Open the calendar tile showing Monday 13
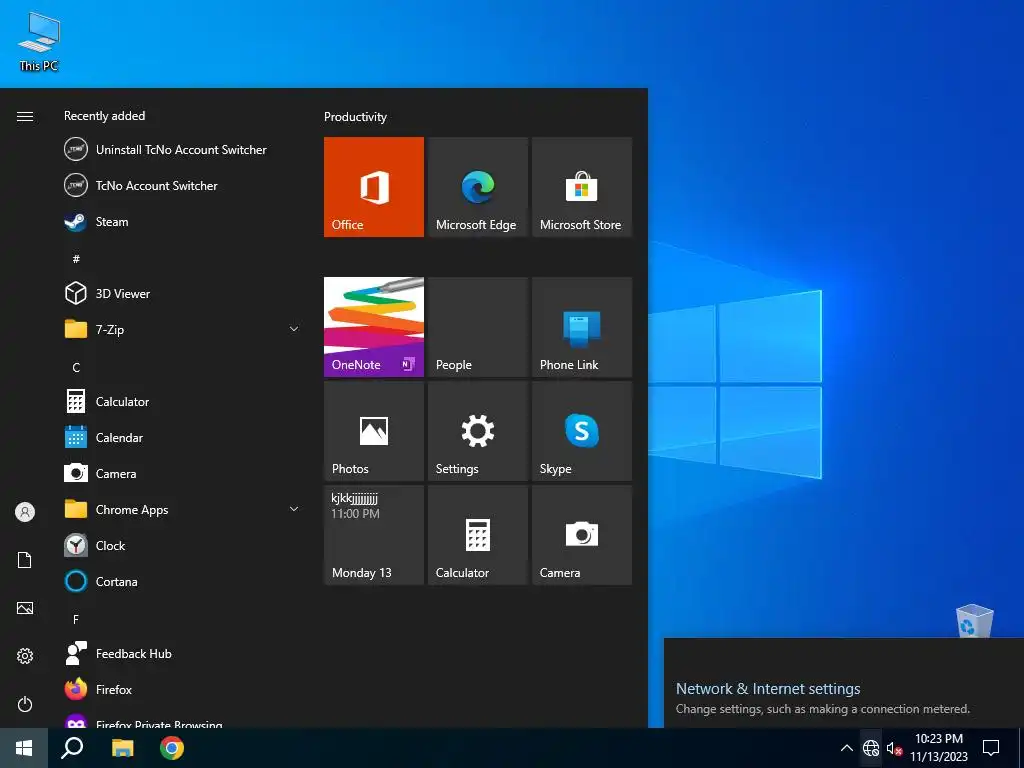The image size is (1024, 768). click(x=374, y=535)
